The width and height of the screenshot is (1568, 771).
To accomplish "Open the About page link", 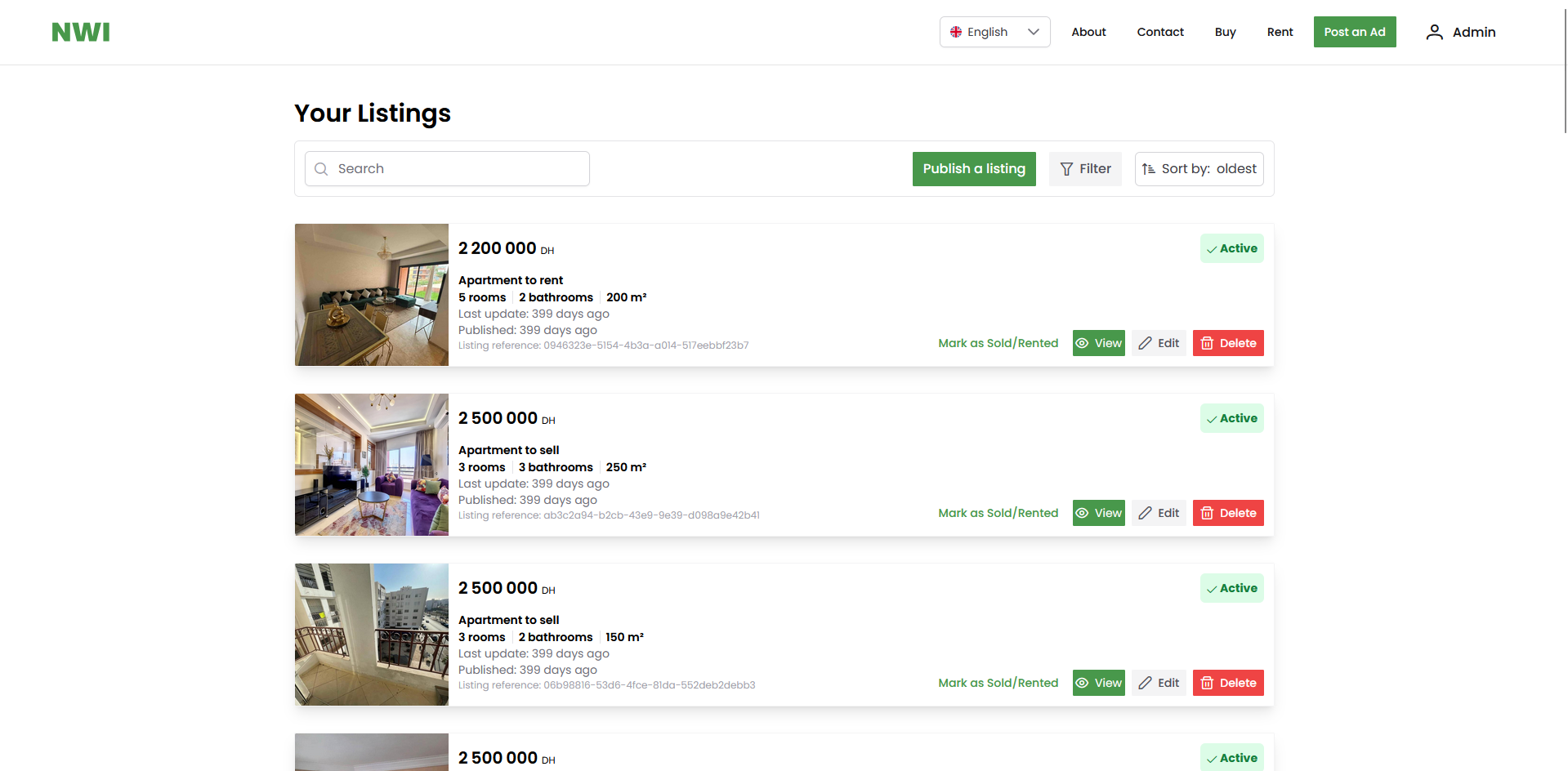I will [1088, 32].
